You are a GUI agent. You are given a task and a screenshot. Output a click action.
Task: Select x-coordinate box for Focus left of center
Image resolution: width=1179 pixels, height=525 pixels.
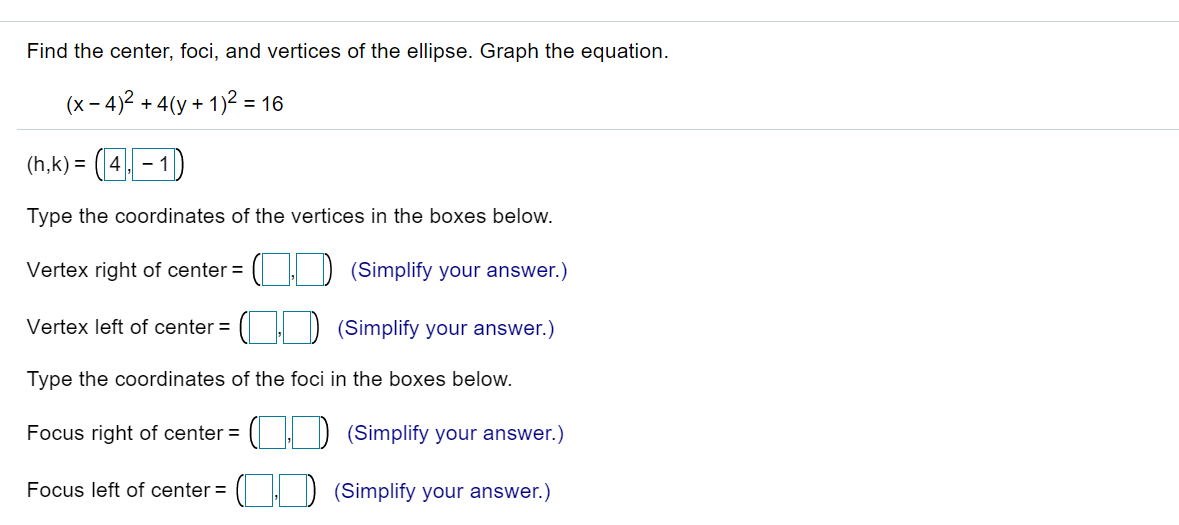(x=260, y=491)
